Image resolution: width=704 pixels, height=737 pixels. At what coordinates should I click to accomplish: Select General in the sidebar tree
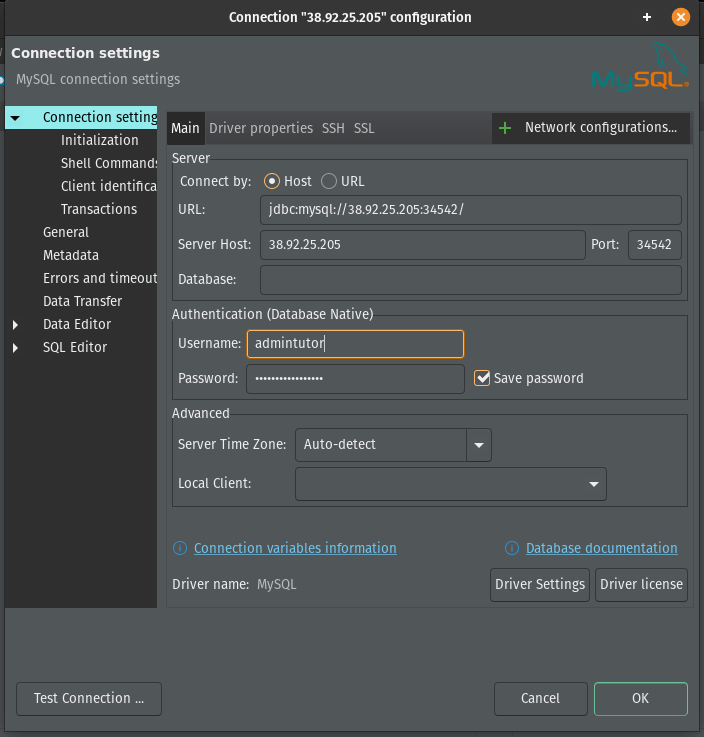(66, 232)
